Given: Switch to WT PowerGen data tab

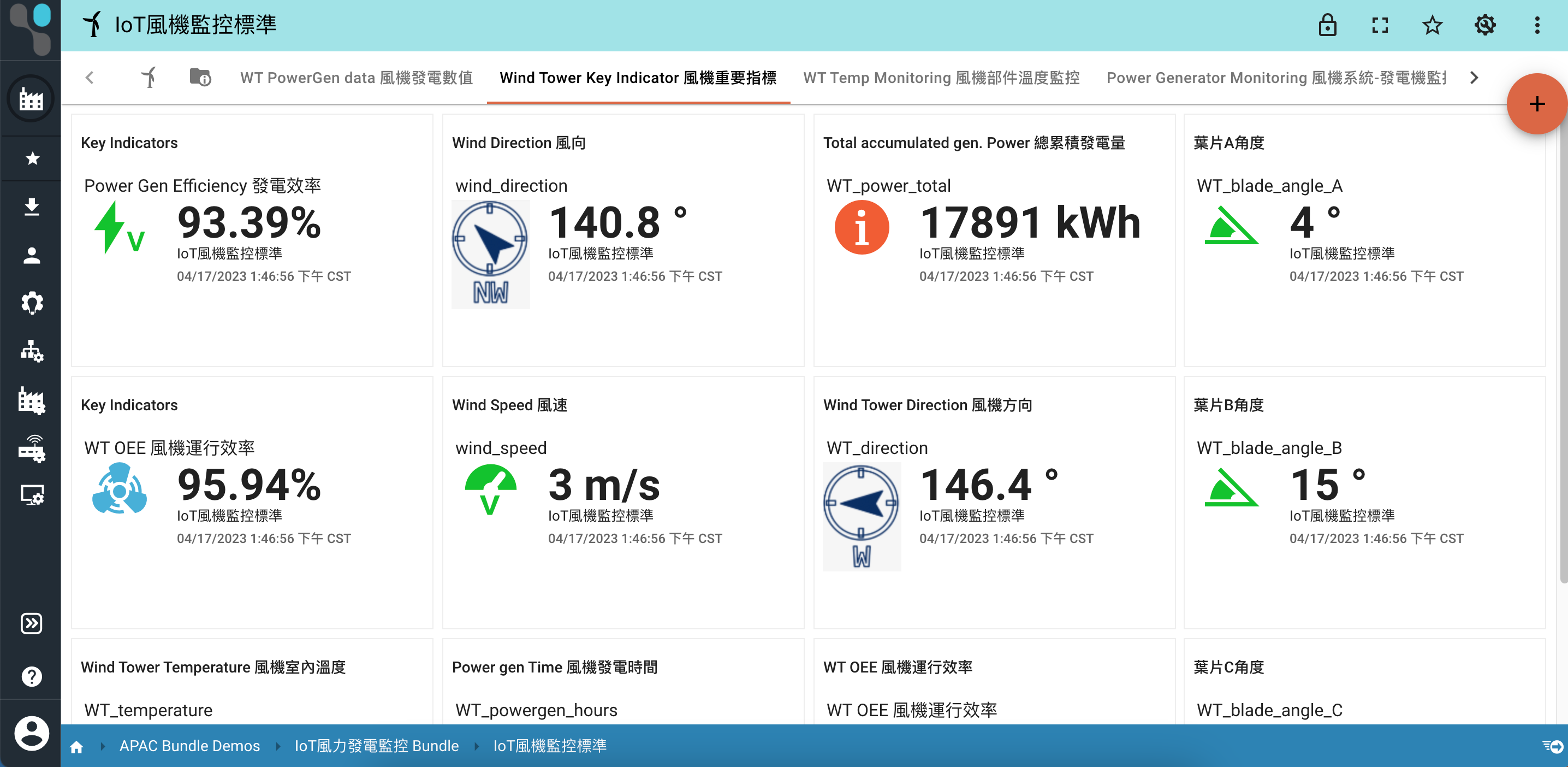Looking at the screenshot, I should pyautogui.click(x=357, y=78).
